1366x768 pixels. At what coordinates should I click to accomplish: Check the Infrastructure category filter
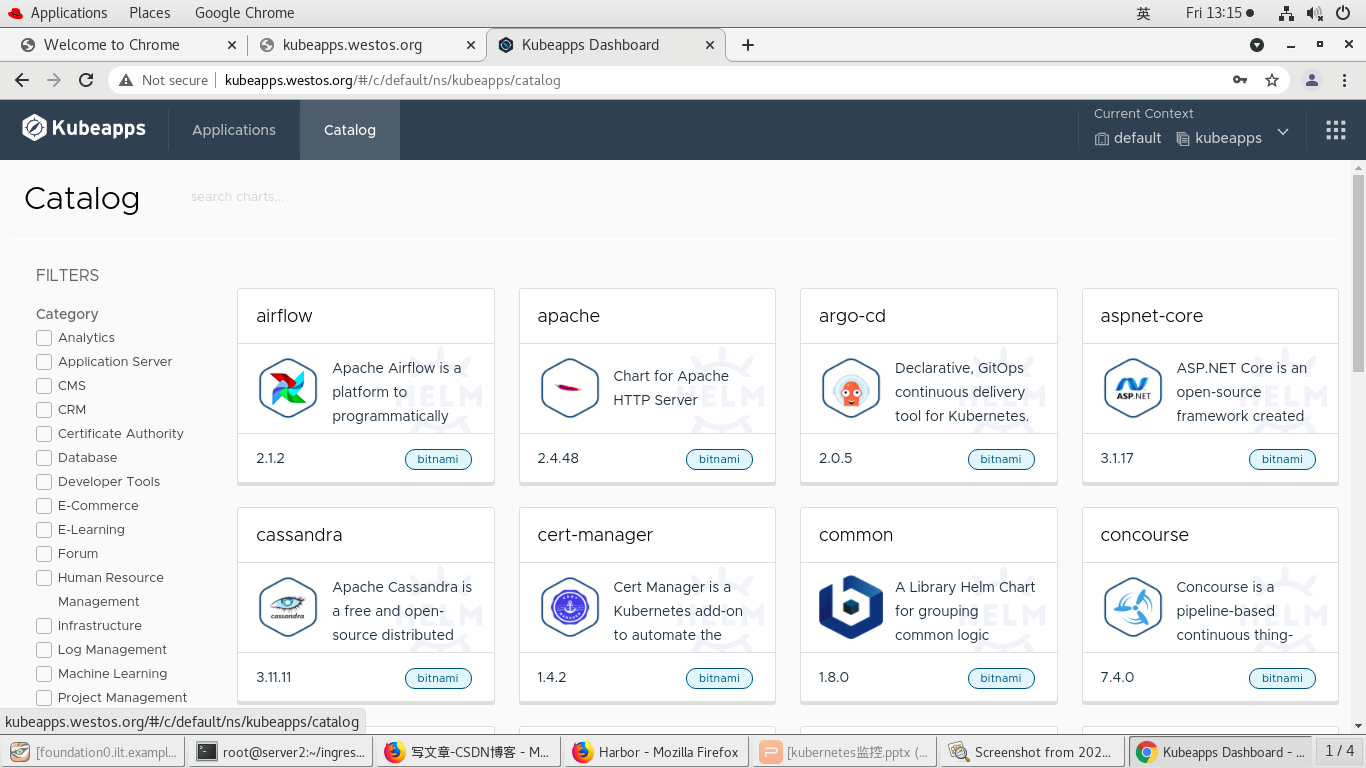44,626
